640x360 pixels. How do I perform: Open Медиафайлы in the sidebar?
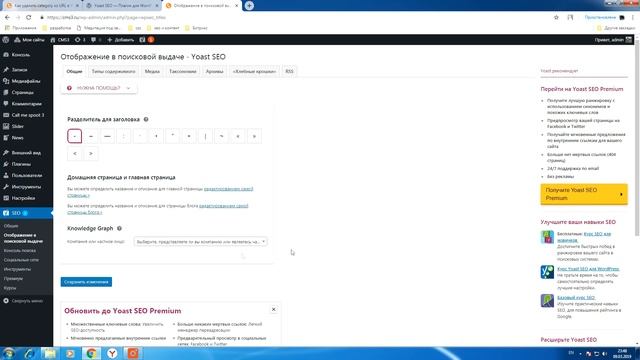click(26, 81)
